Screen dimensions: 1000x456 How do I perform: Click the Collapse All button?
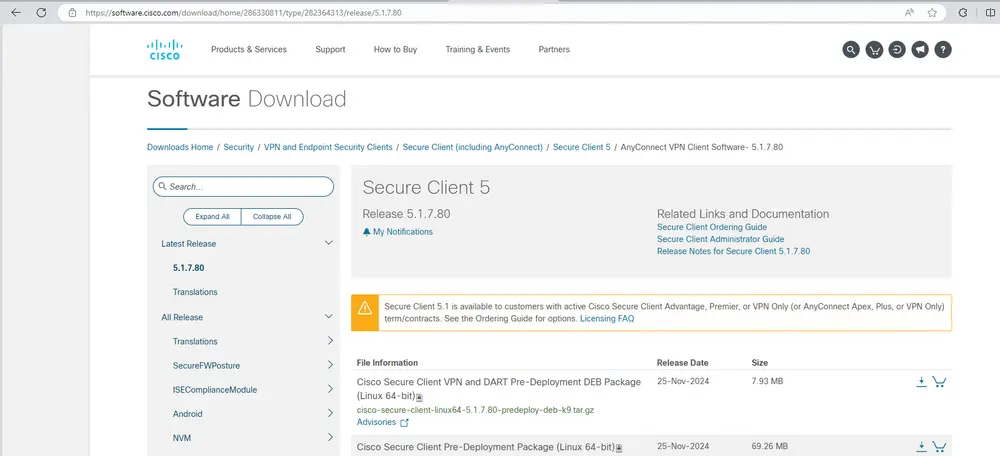(272, 217)
